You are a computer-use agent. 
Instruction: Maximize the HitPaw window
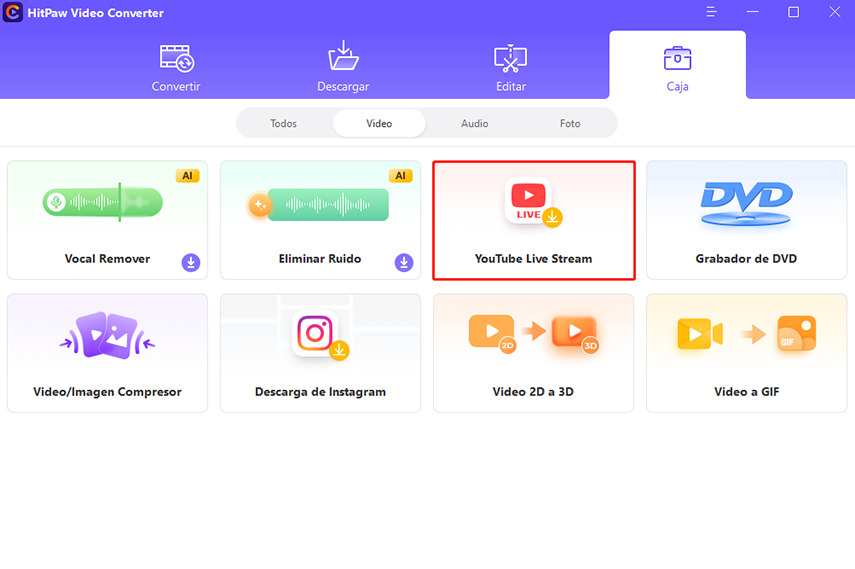(x=793, y=12)
